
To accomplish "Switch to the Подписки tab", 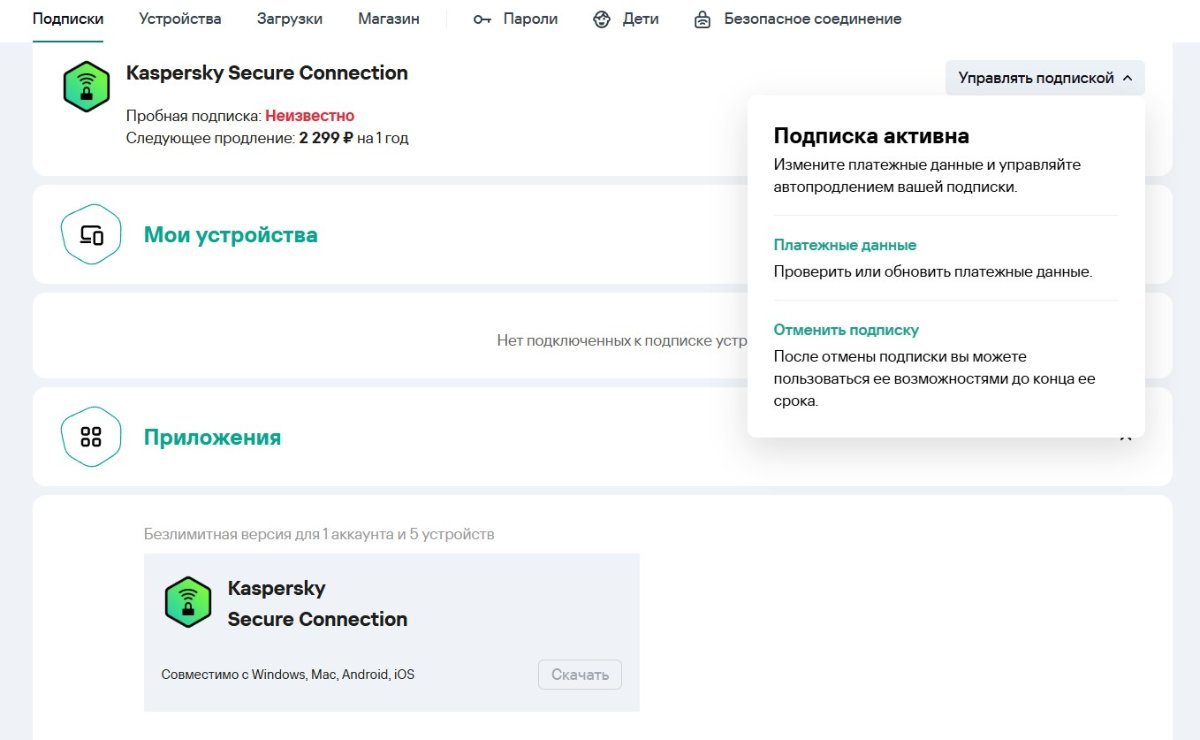I will point(68,19).
